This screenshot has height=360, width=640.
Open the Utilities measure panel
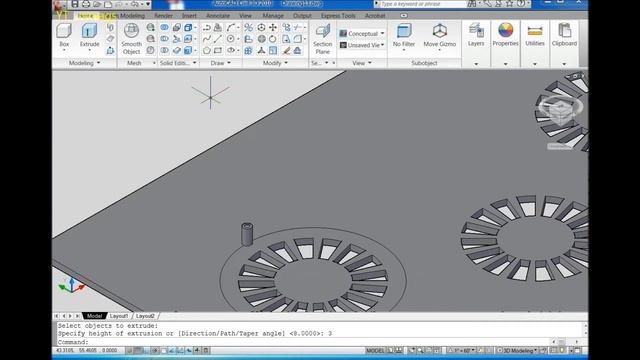(x=535, y=35)
